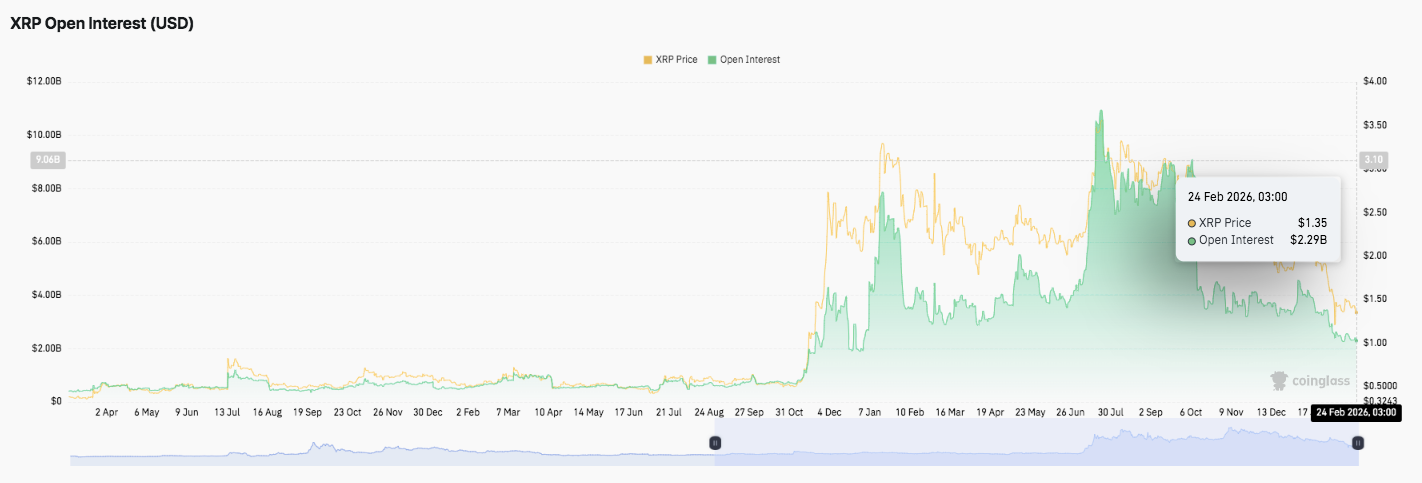The image size is (1422, 483).
Task: Click the XRP Open Interest (USD) title
Action: point(101,24)
